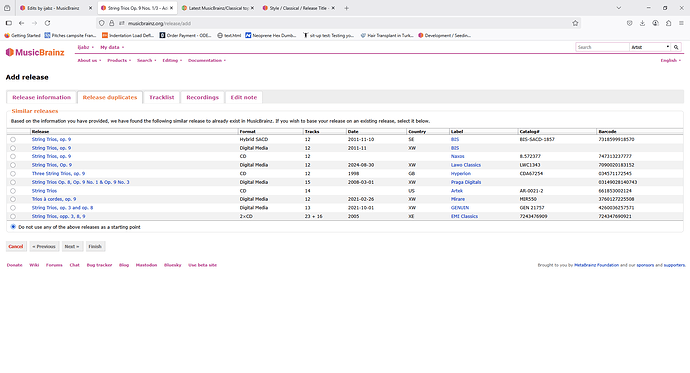Select BIS Hybrid SACD release radio
Viewport: 690px width, 373px height.
pos(13,139)
